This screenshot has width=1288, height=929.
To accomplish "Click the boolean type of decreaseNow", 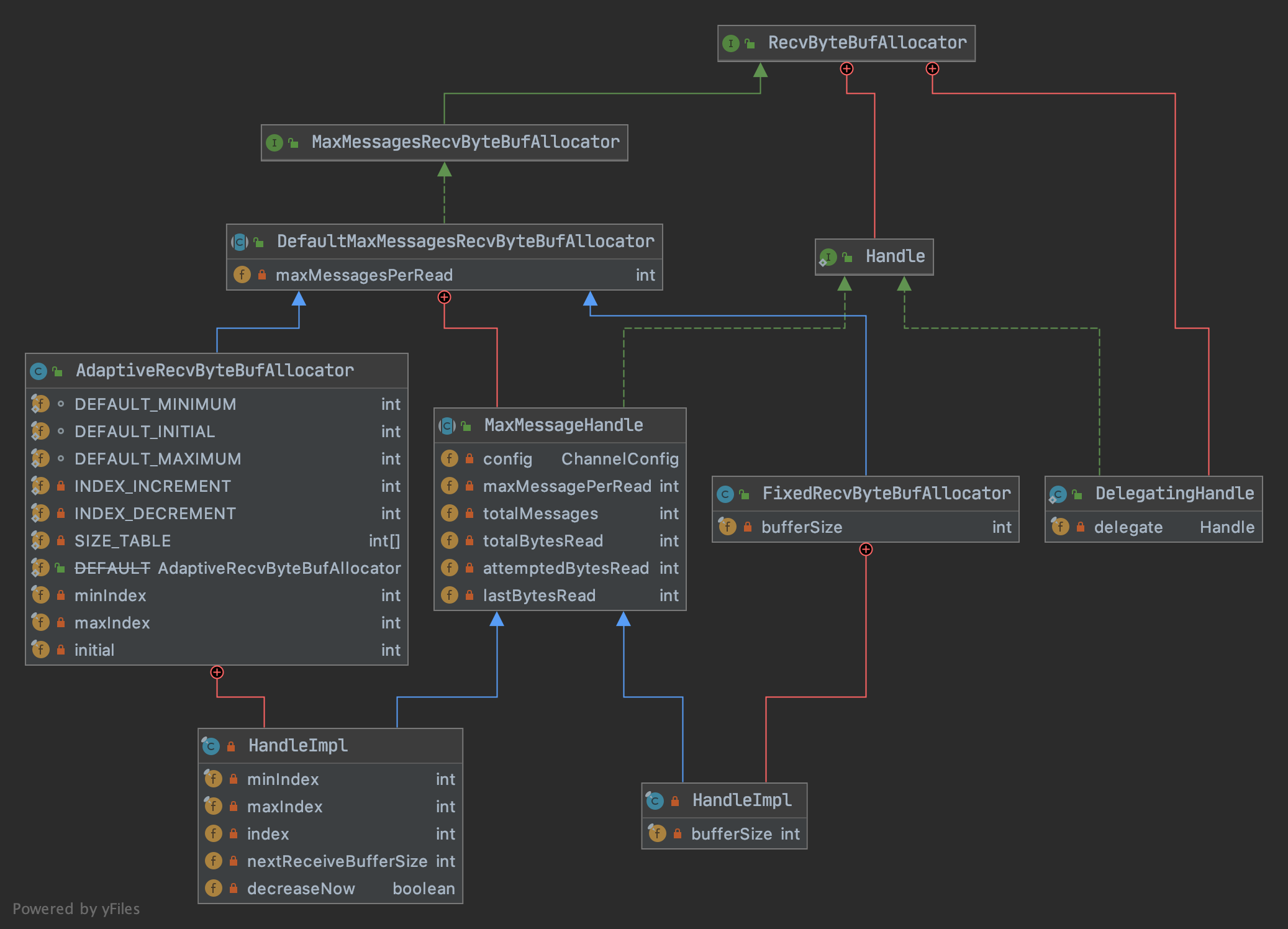I will point(424,889).
